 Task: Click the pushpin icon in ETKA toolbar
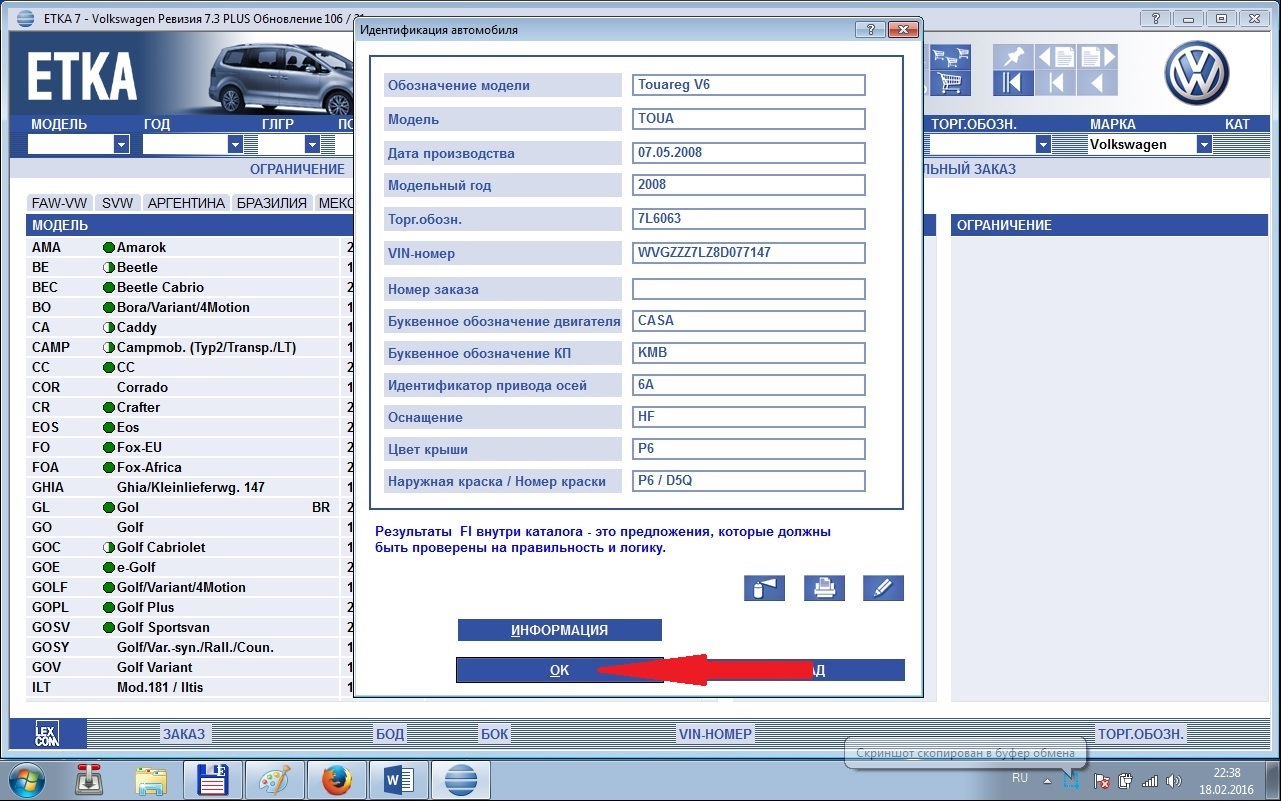(x=1014, y=57)
